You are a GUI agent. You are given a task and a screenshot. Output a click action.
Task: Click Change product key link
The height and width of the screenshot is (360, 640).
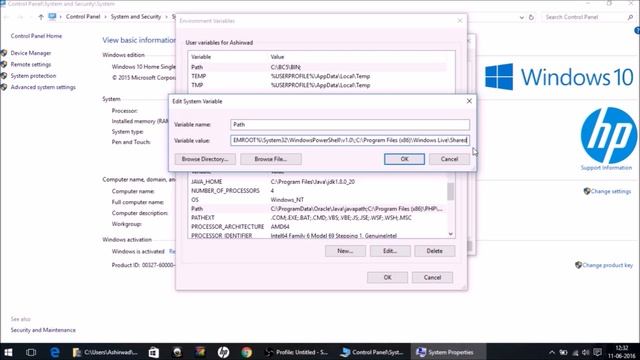click(607, 265)
